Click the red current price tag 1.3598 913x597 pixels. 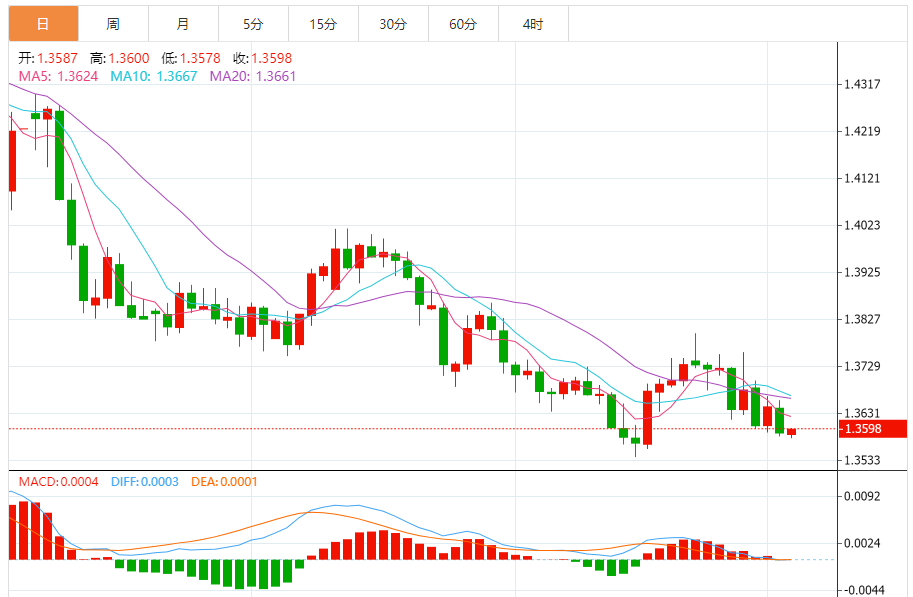[x=872, y=429]
